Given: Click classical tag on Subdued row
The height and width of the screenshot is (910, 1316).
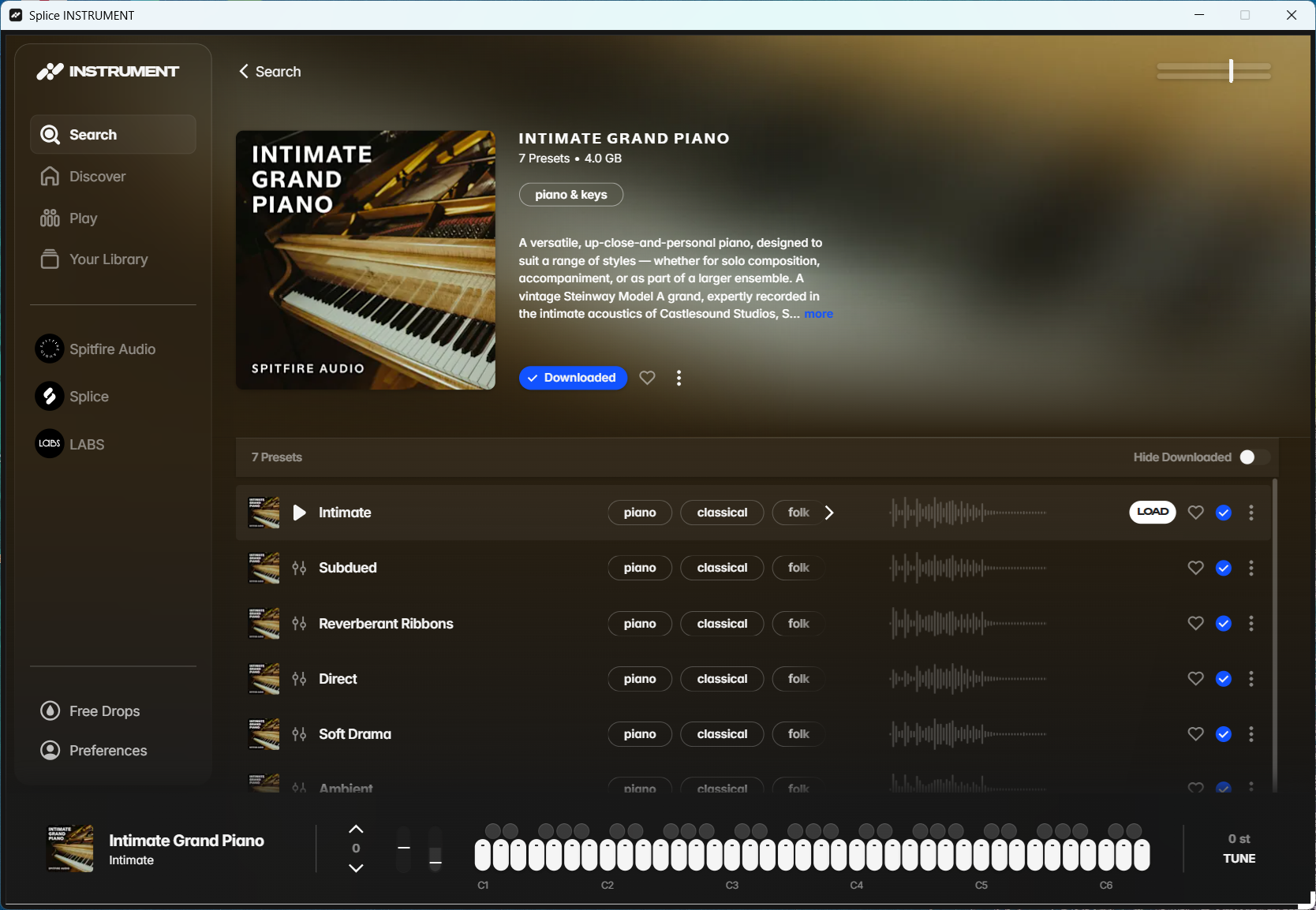Looking at the screenshot, I should 722,568.
